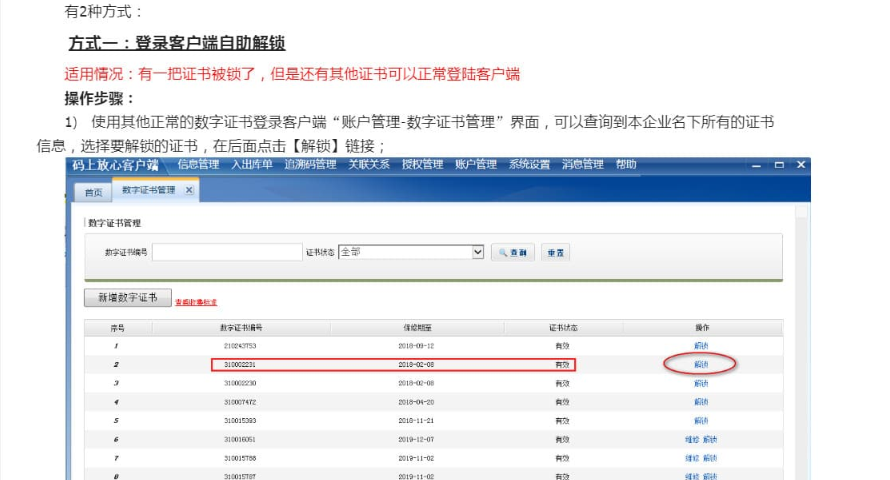
Task: Click the heading 方式一：登录客户端自助解锁
Action: (177, 43)
